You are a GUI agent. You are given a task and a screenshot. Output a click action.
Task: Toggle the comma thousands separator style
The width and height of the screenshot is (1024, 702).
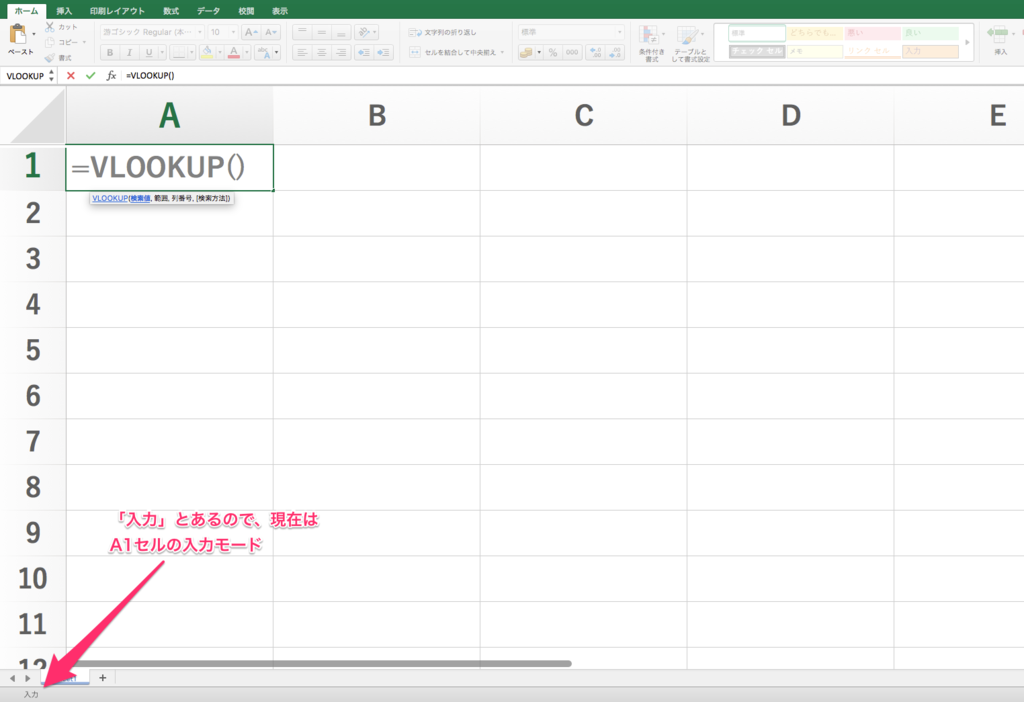(573, 52)
